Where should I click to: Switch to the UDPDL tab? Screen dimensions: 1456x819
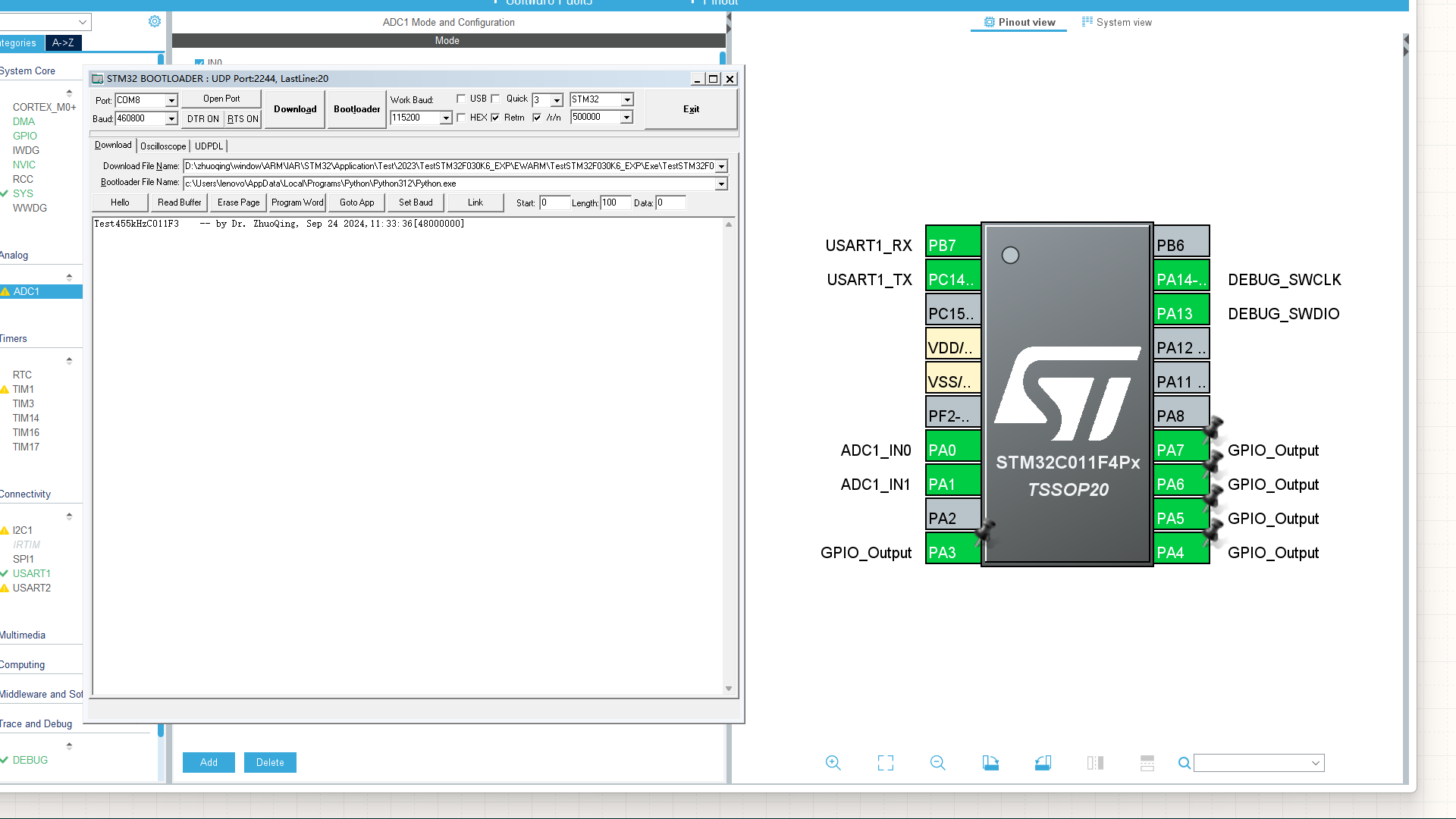point(209,146)
